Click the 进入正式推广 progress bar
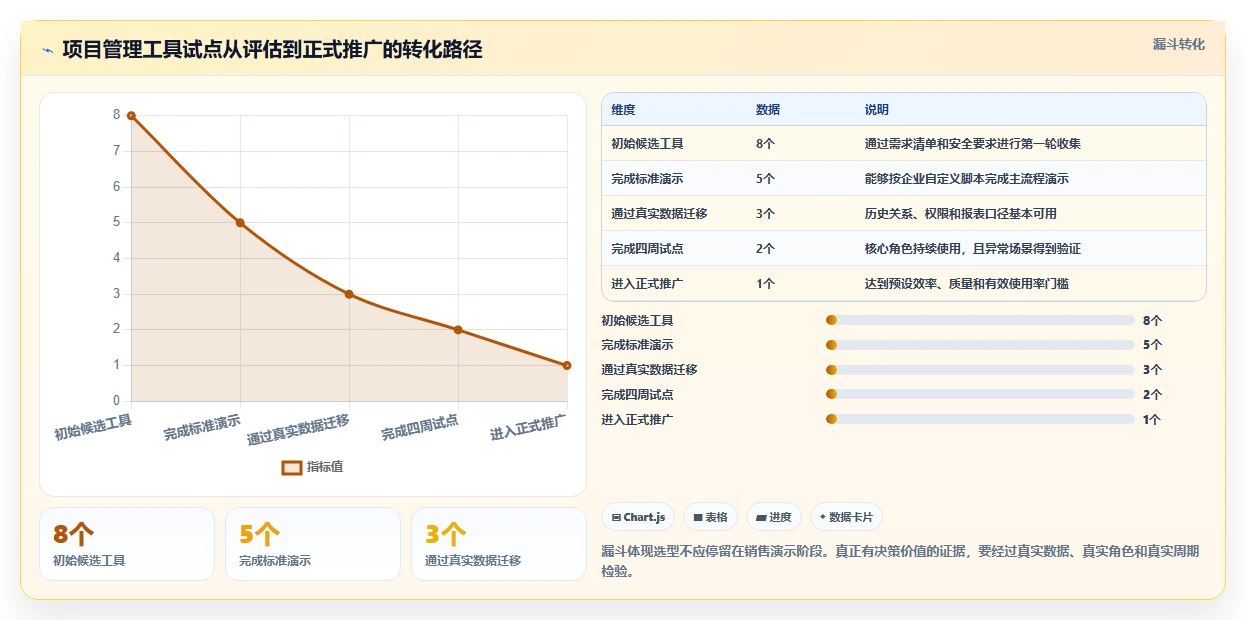This screenshot has height=620, width=1246. click(x=980, y=419)
